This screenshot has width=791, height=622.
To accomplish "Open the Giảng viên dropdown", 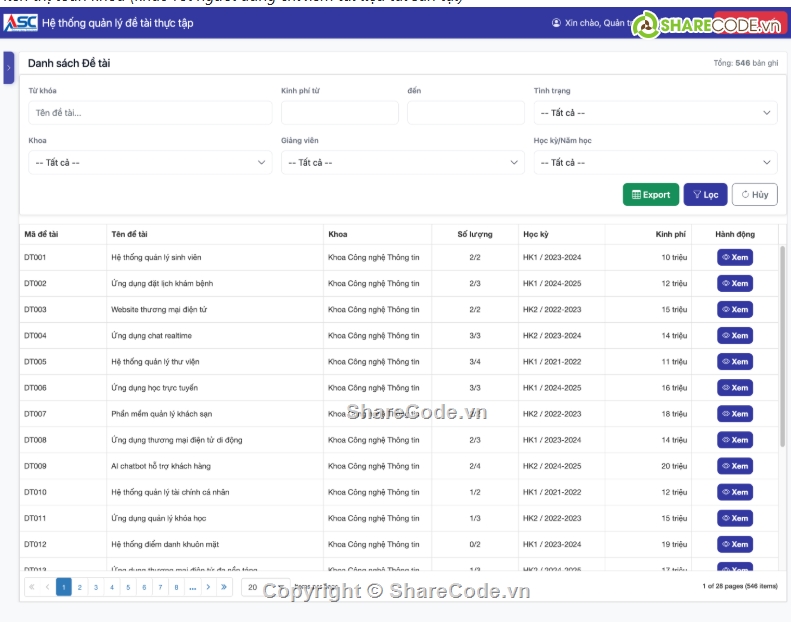I will (x=402, y=162).
